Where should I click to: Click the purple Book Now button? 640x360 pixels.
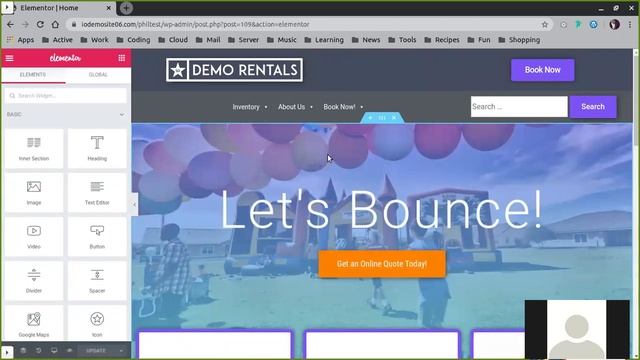point(542,70)
